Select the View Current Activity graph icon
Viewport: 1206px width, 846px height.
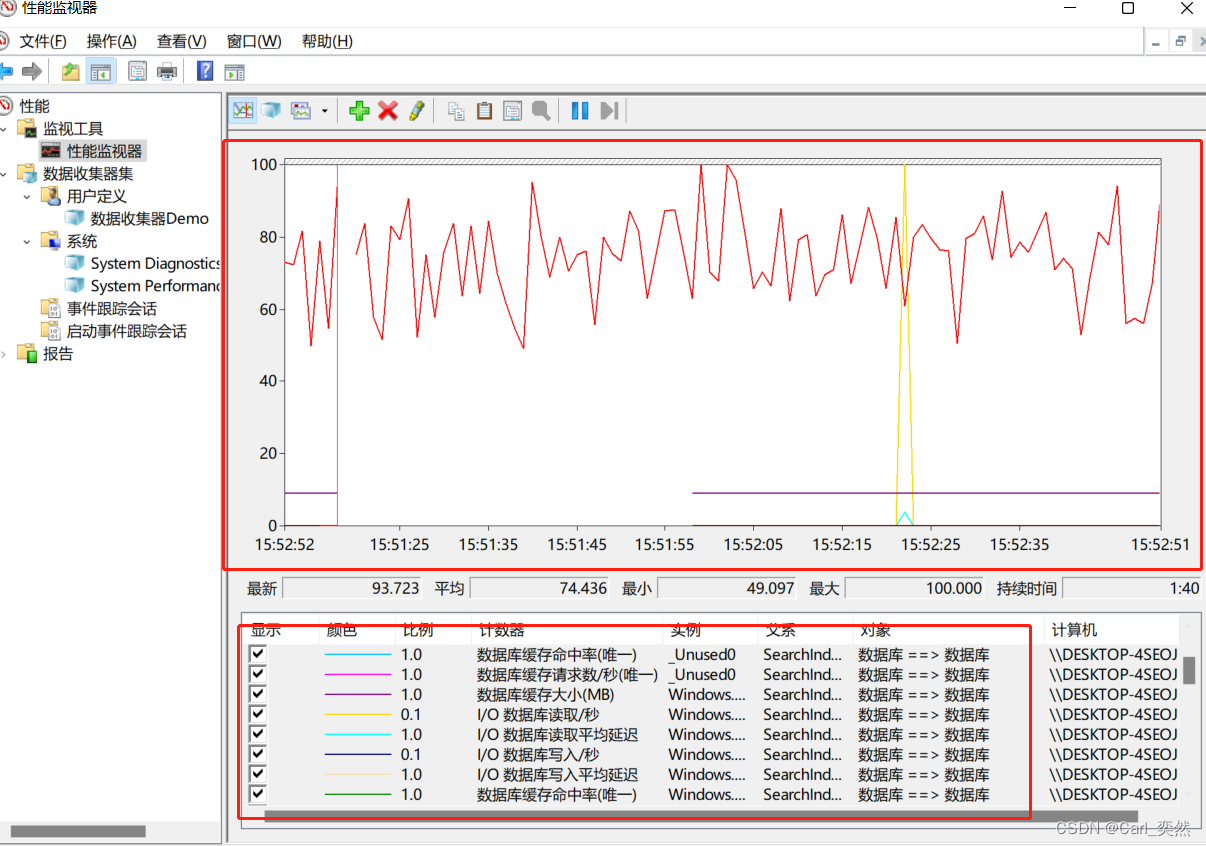coord(243,111)
